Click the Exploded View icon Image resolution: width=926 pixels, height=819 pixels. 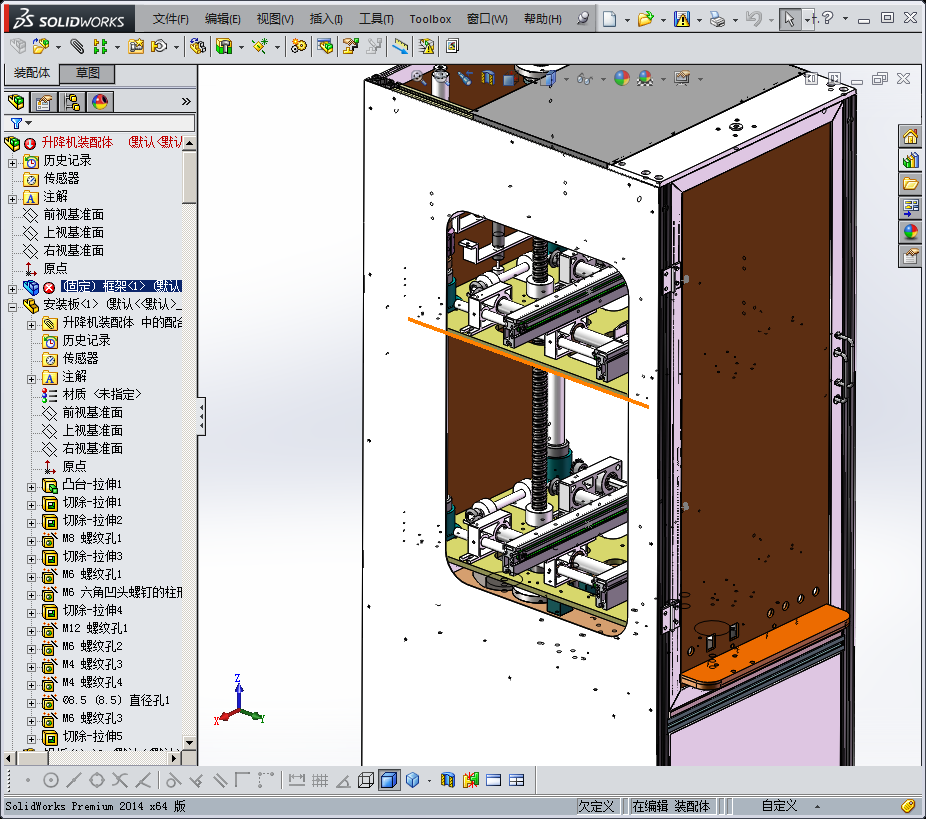351,46
